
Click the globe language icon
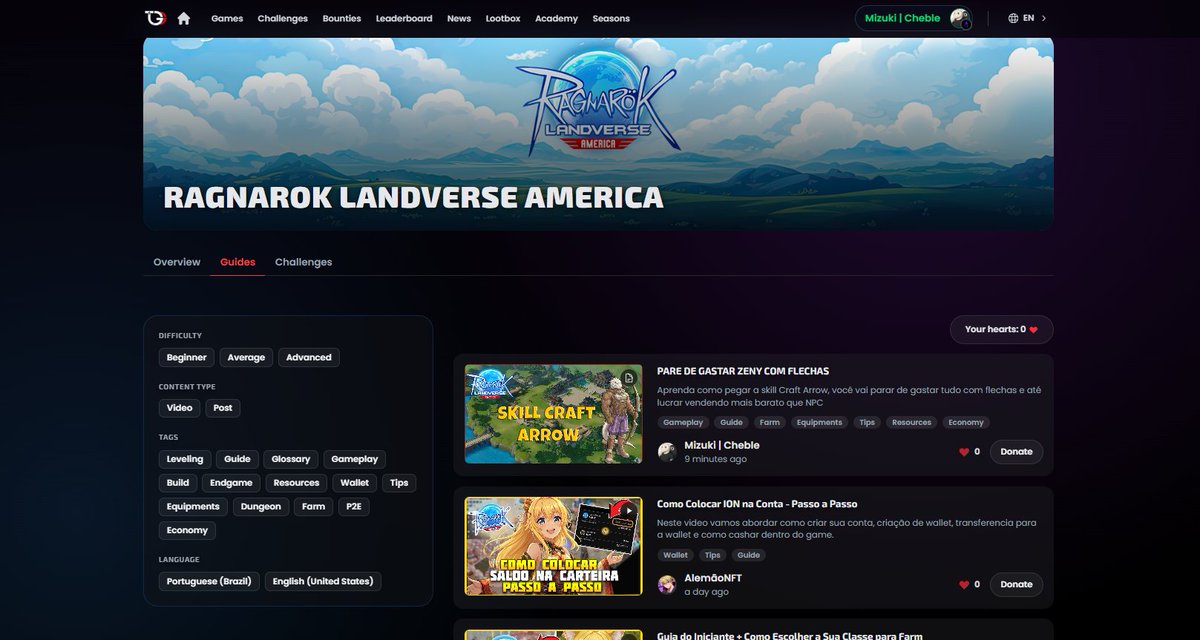tap(1013, 18)
